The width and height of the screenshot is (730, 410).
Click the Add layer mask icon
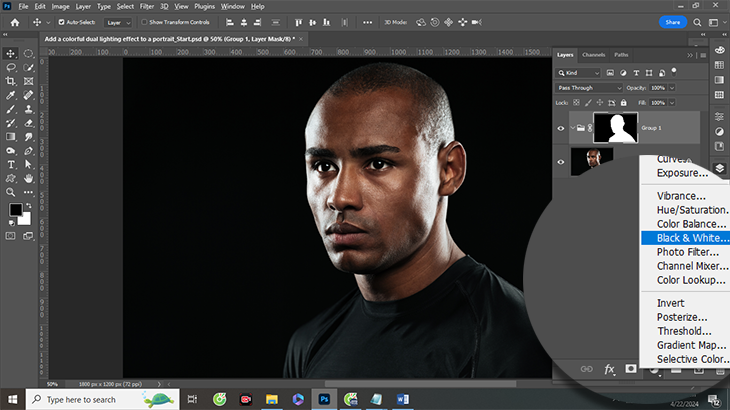coord(631,369)
